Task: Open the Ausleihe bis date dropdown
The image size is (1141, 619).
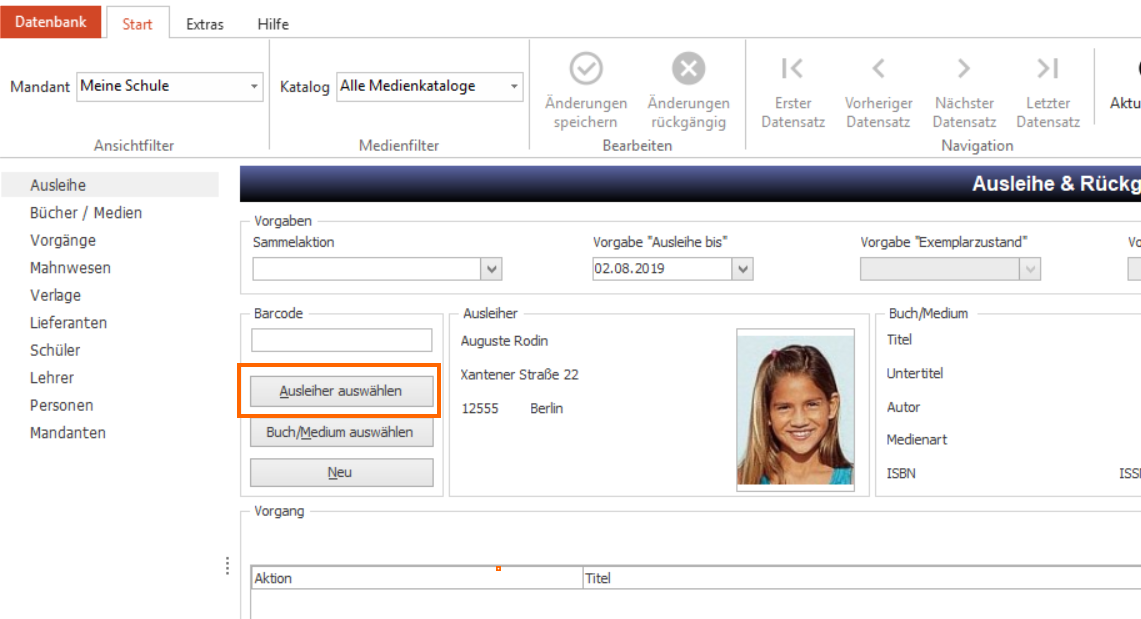Action: (742, 269)
